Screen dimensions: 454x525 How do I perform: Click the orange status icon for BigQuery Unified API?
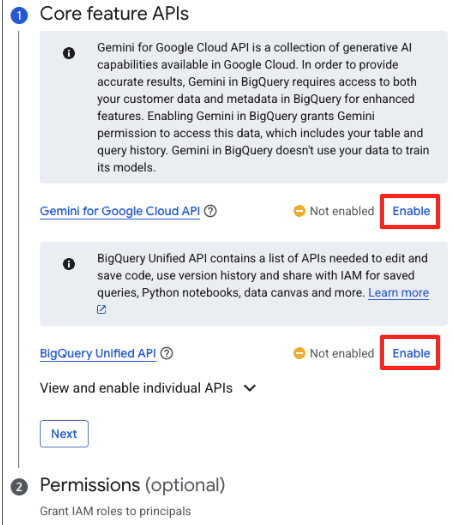(x=299, y=353)
